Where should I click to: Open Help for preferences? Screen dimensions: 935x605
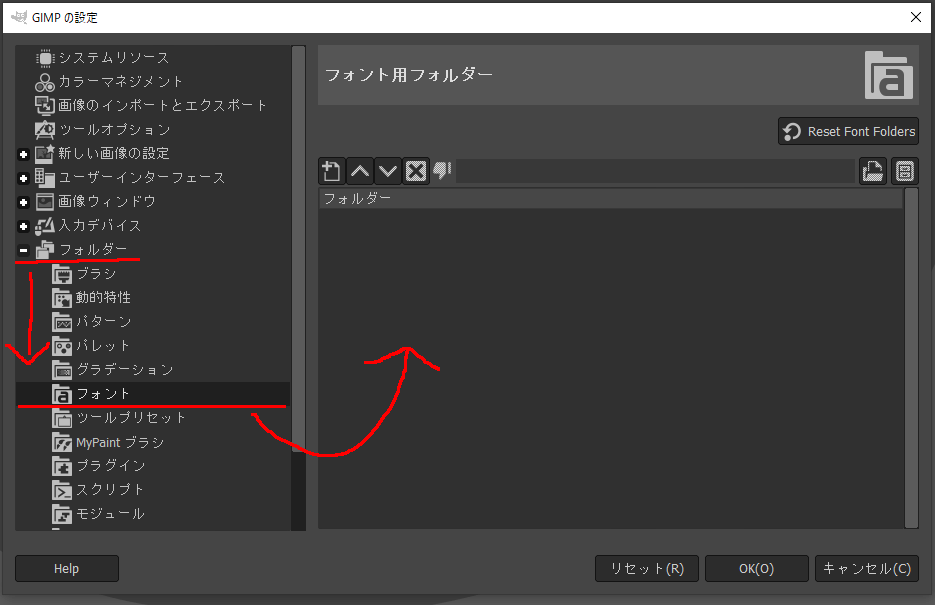click(67, 569)
